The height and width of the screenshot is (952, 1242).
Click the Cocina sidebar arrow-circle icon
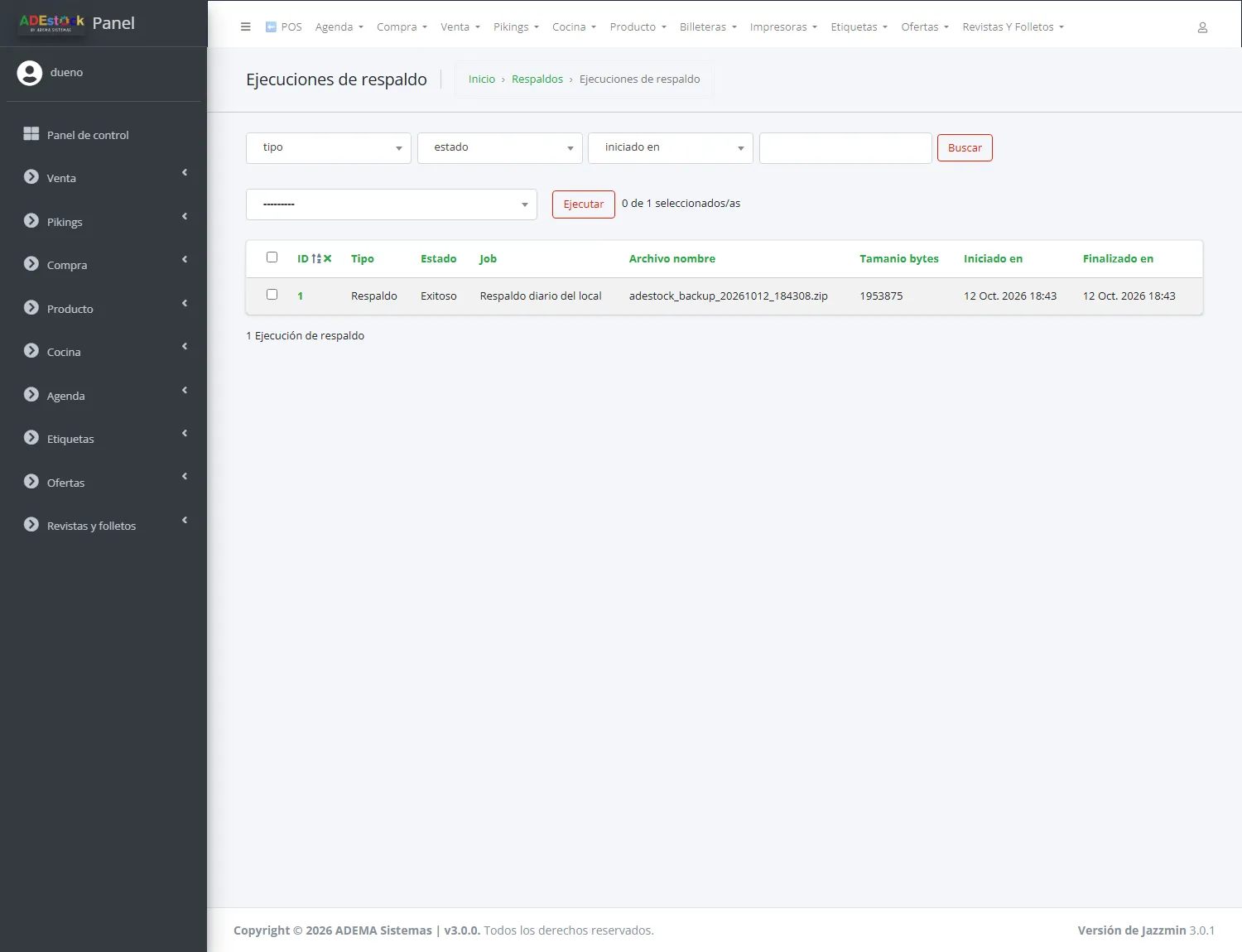31,351
